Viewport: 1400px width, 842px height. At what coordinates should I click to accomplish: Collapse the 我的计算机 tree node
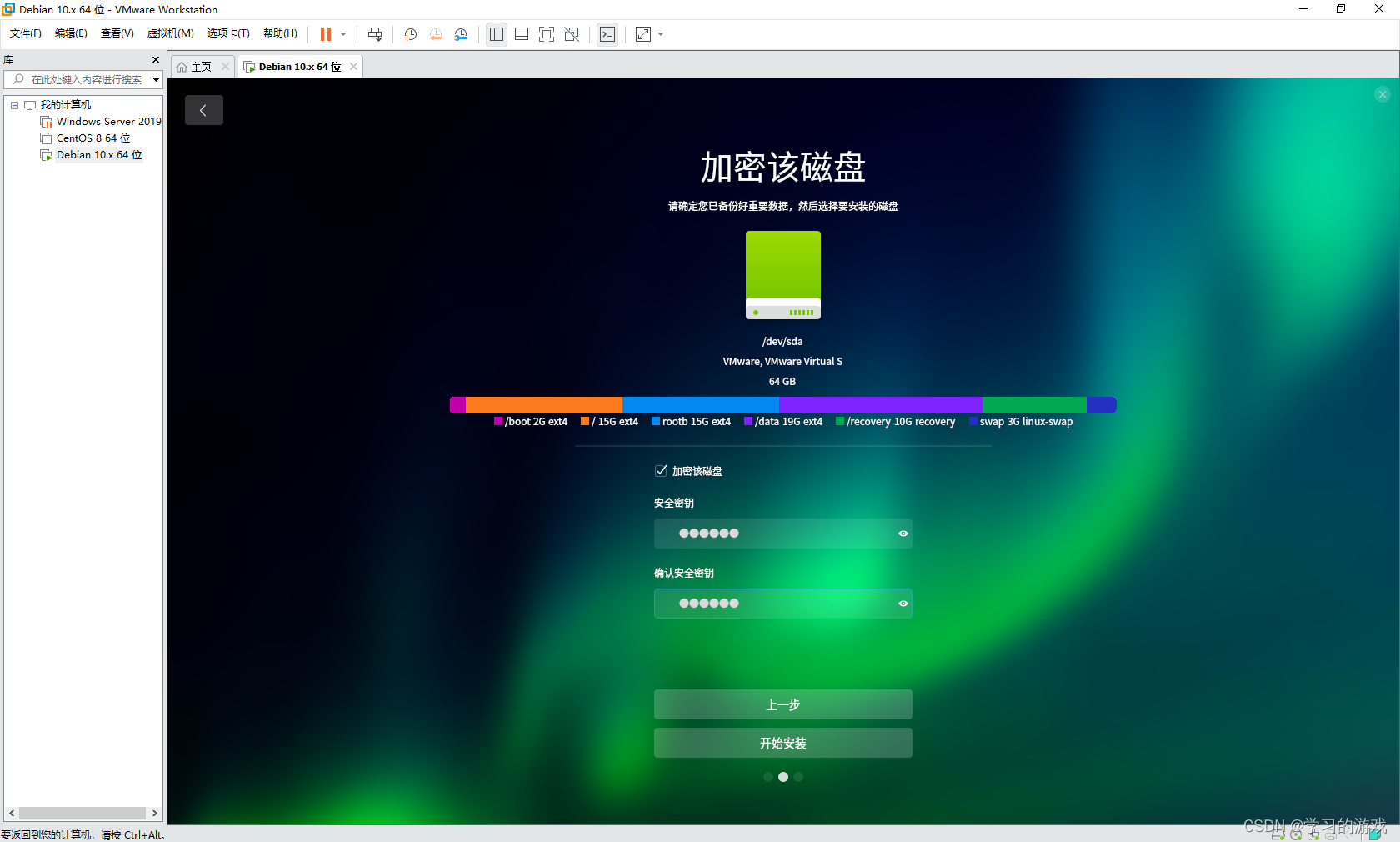click(x=14, y=104)
